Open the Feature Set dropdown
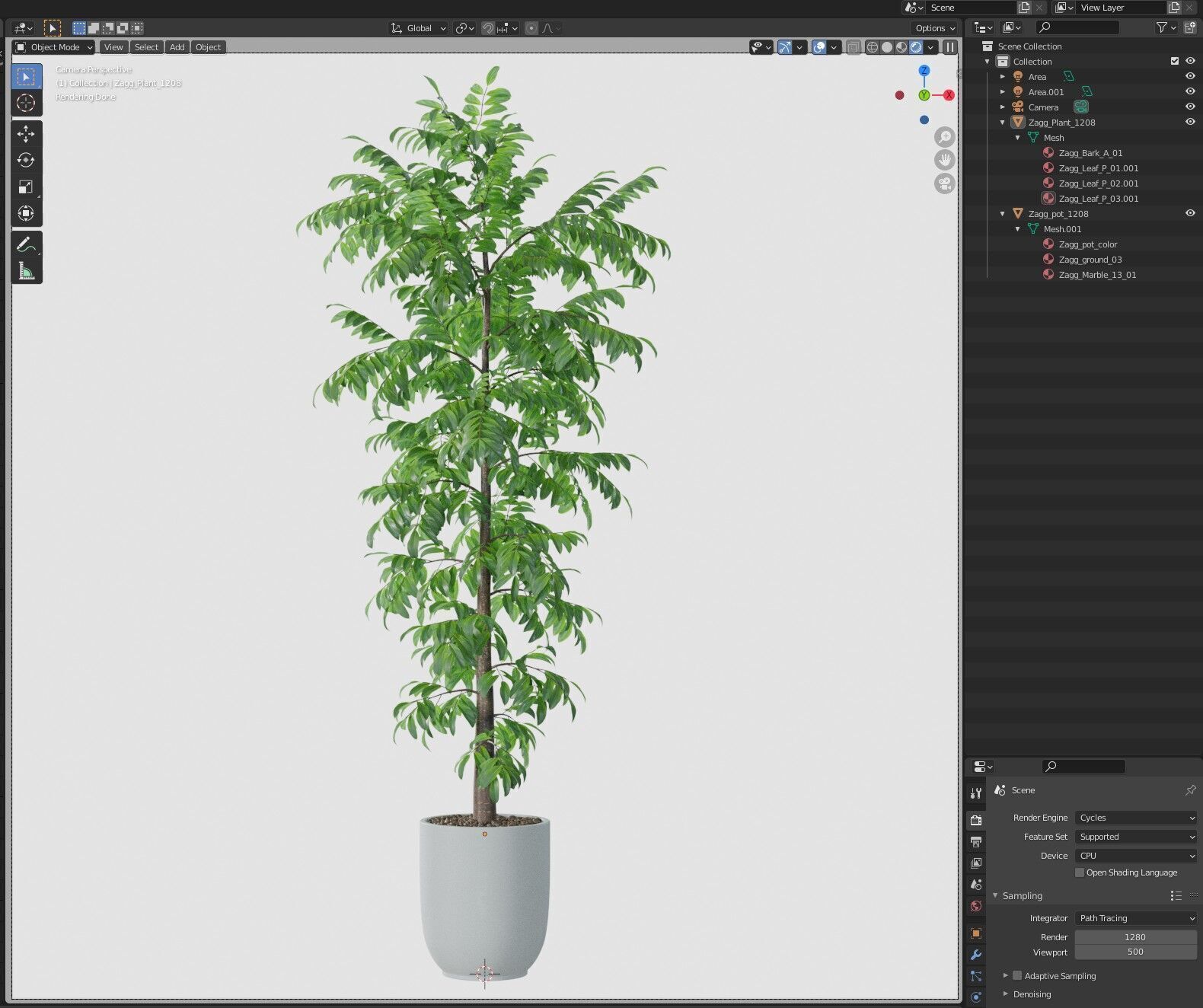 pyautogui.click(x=1136, y=837)
